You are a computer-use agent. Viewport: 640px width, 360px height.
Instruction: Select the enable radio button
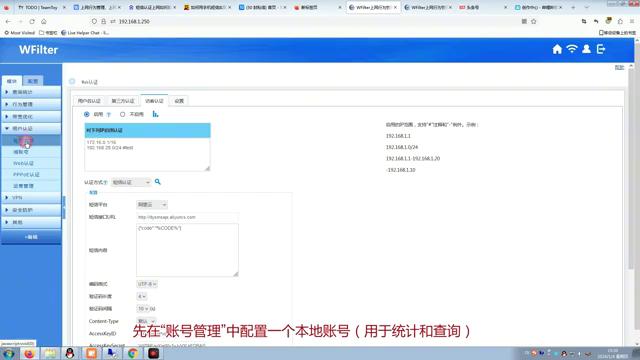(87, 114)
